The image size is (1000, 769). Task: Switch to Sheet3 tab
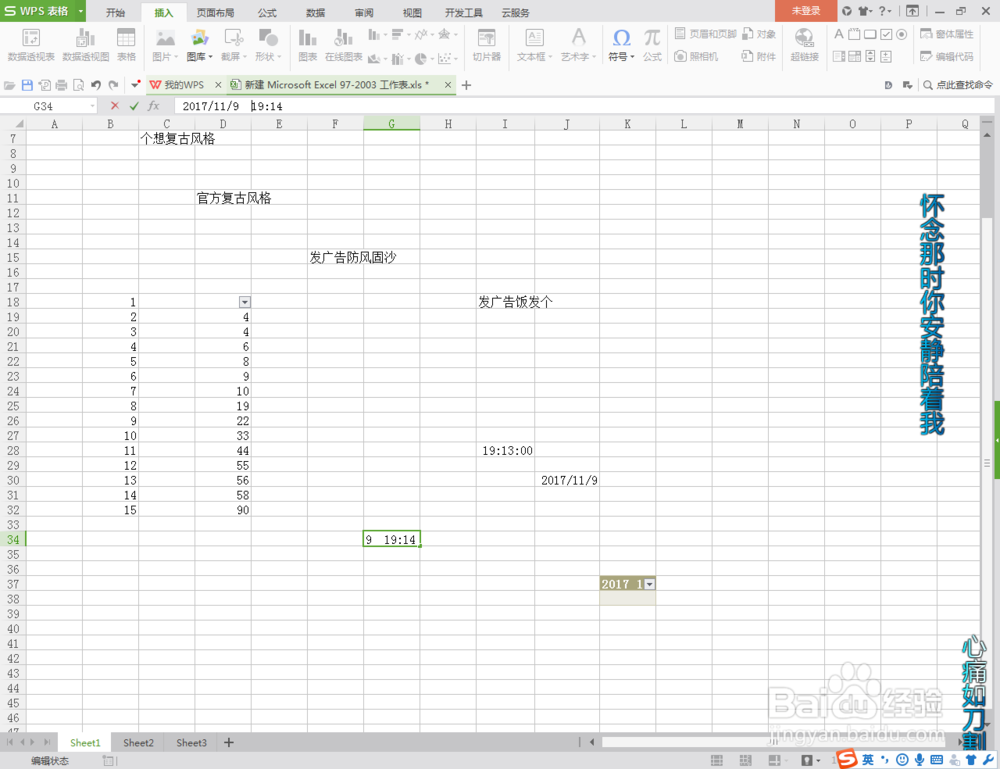(x=191, y=743)
